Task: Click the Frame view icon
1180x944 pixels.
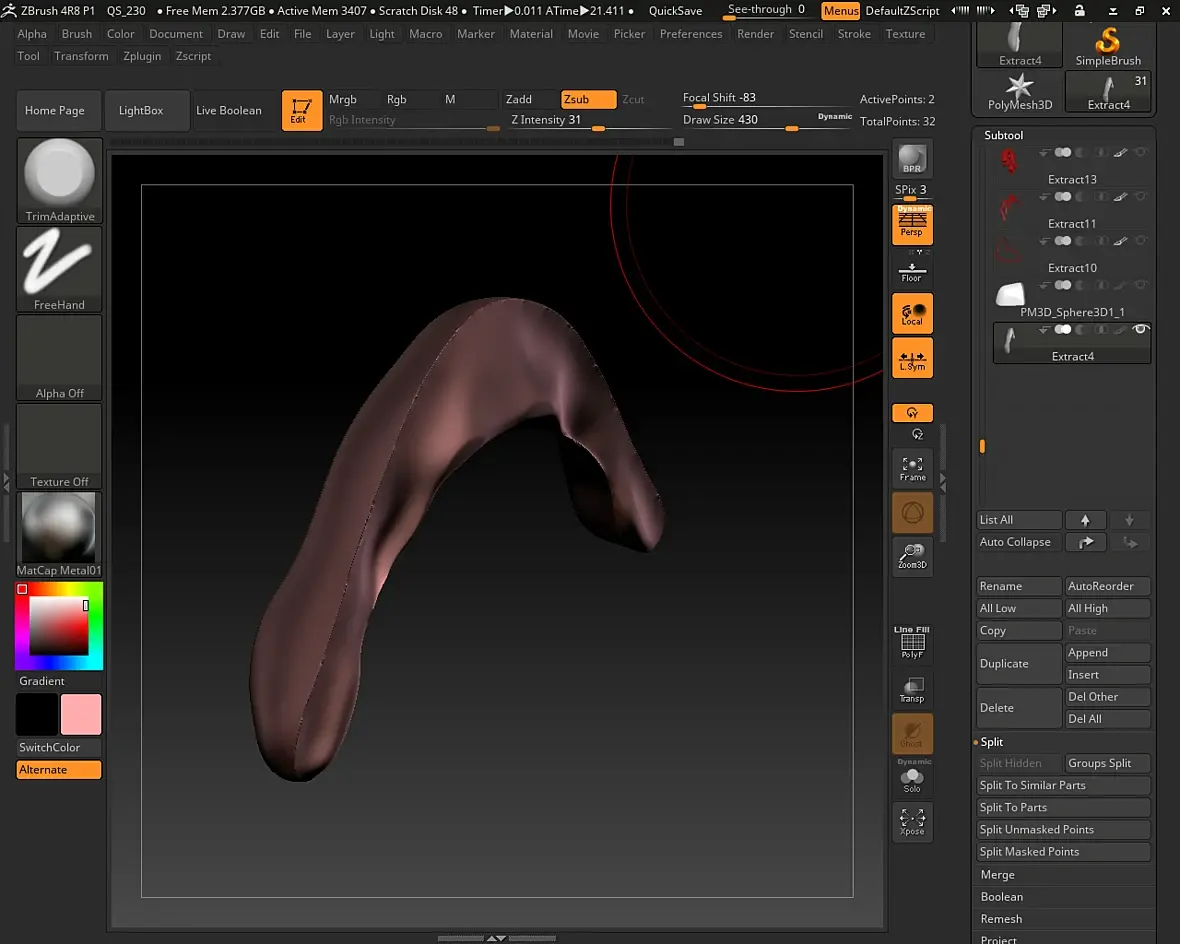Action: coord(912,468)
